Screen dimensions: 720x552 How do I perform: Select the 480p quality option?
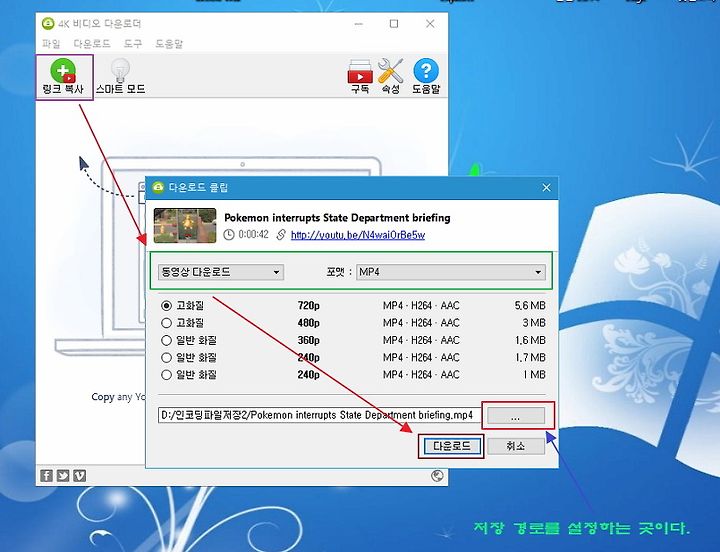coord(166,323)
